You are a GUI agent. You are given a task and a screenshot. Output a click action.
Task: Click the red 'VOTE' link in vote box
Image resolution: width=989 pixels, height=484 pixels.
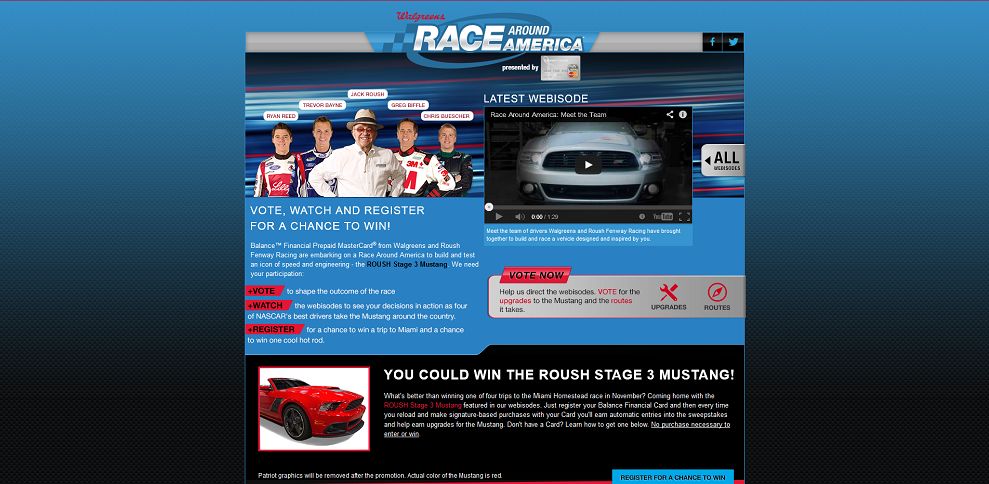coord(607,292)
